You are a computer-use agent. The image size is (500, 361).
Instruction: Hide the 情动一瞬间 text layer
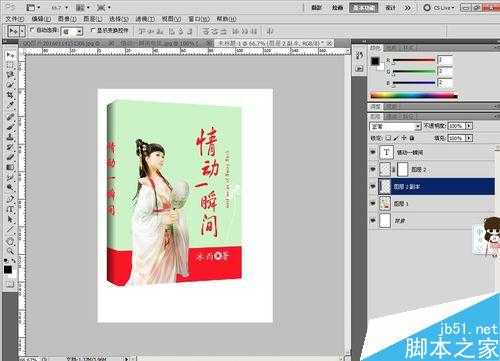(x=373, y=152)
